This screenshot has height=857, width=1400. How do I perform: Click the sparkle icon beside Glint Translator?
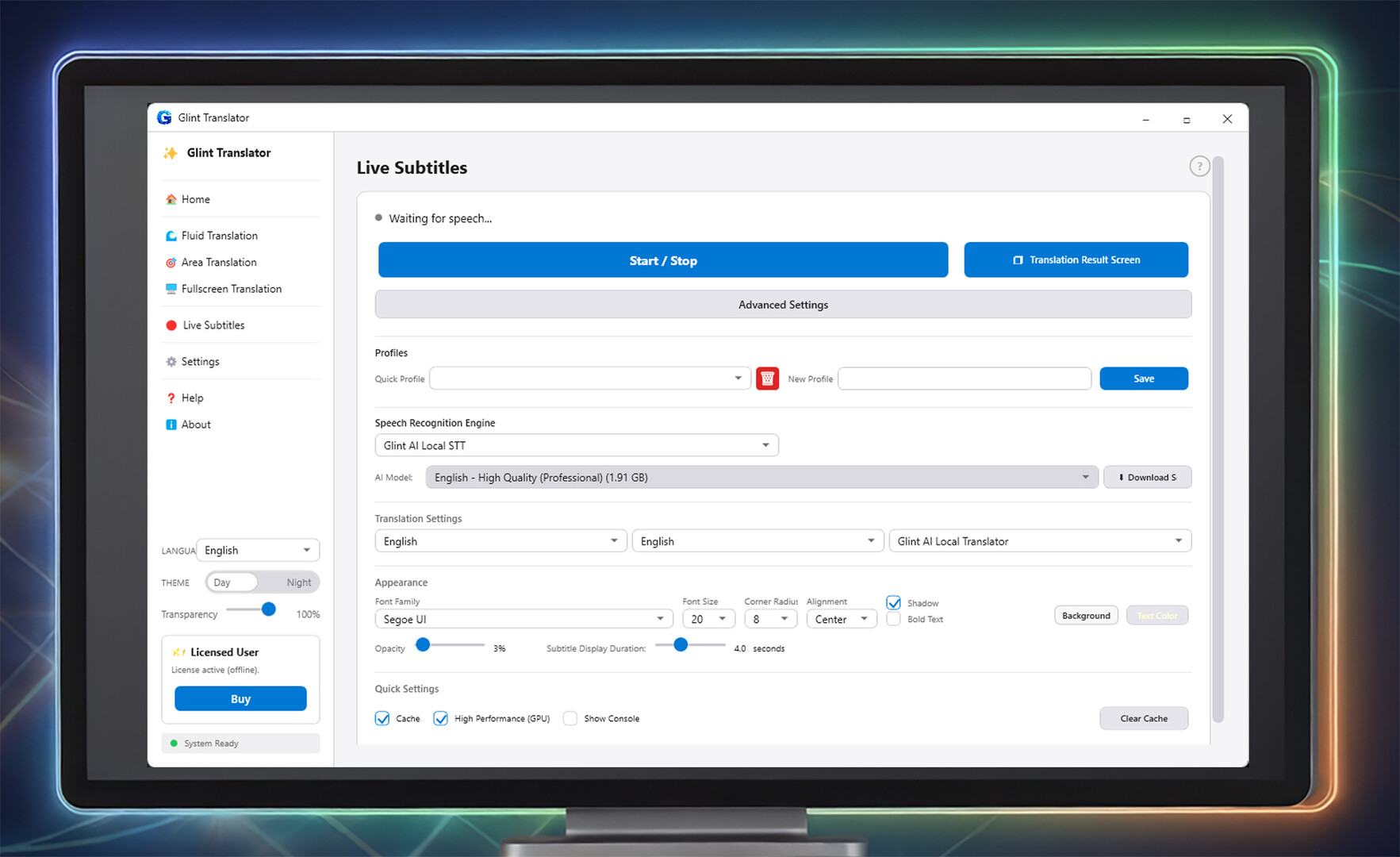click(x=170, y=153)
